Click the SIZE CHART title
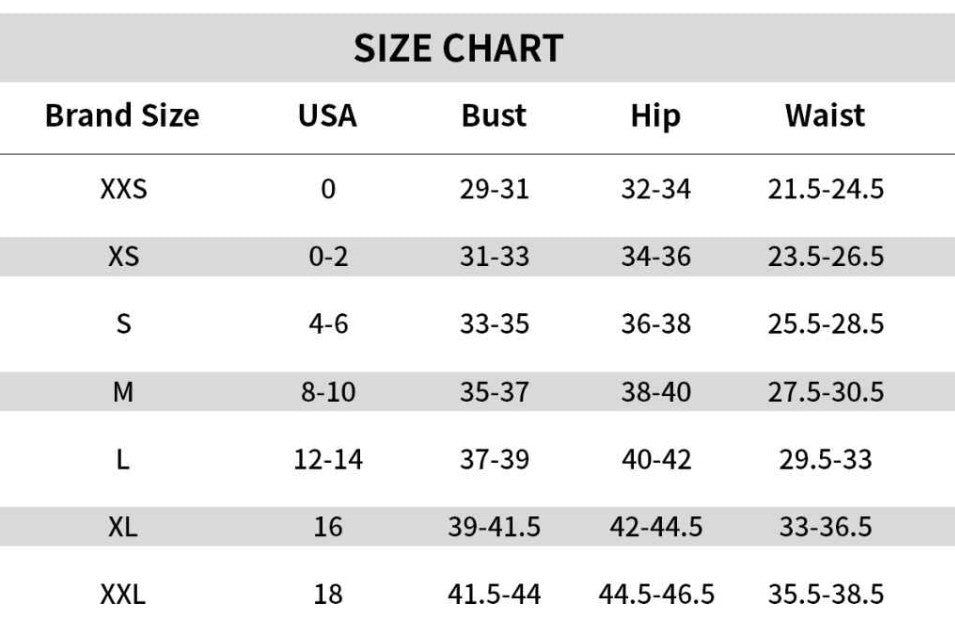Screen dimensions: 955x631 [x=458, y=48]
